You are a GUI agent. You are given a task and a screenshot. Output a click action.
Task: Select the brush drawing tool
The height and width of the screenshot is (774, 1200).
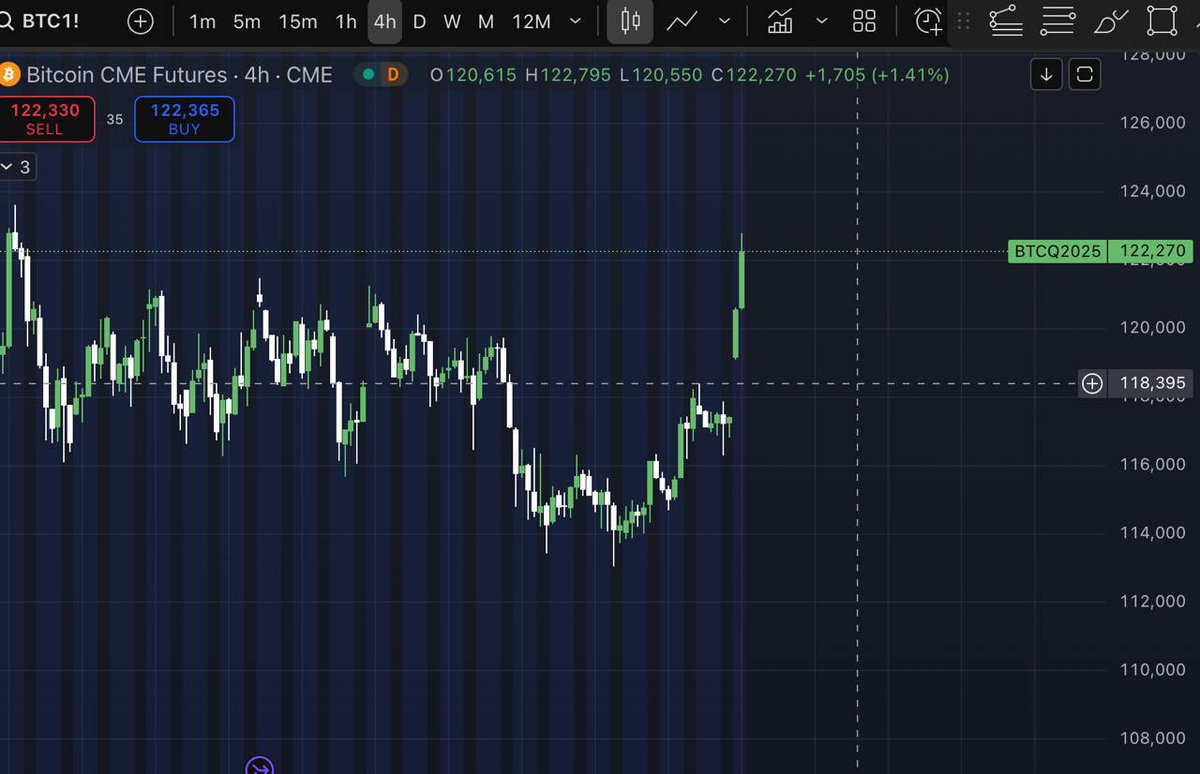(x=1112, y=21)
